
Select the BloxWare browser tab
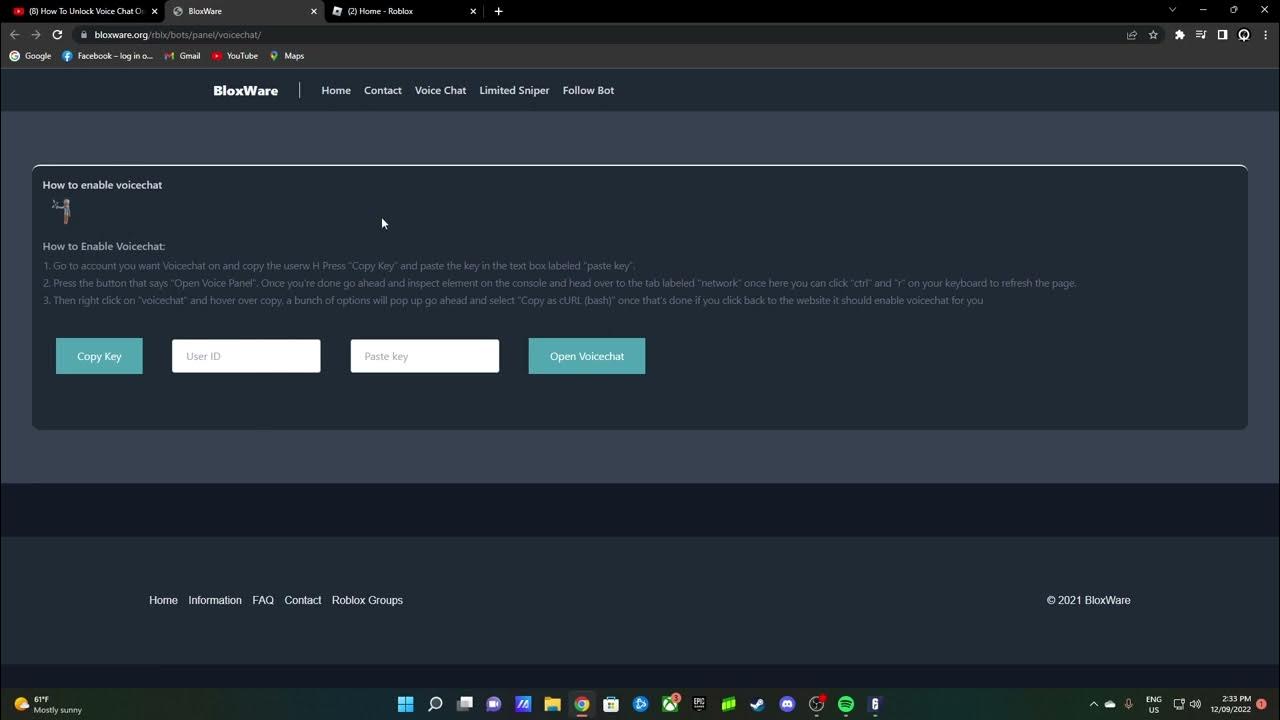pos(244,11)
